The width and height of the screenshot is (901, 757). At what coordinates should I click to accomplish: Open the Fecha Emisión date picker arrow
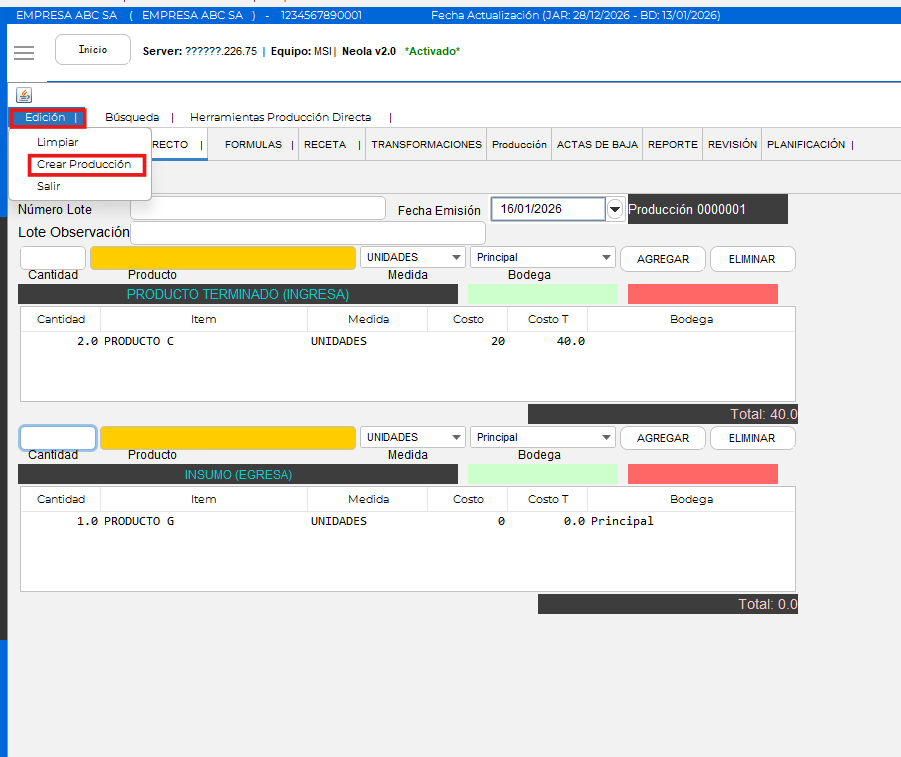pos(615,209)
